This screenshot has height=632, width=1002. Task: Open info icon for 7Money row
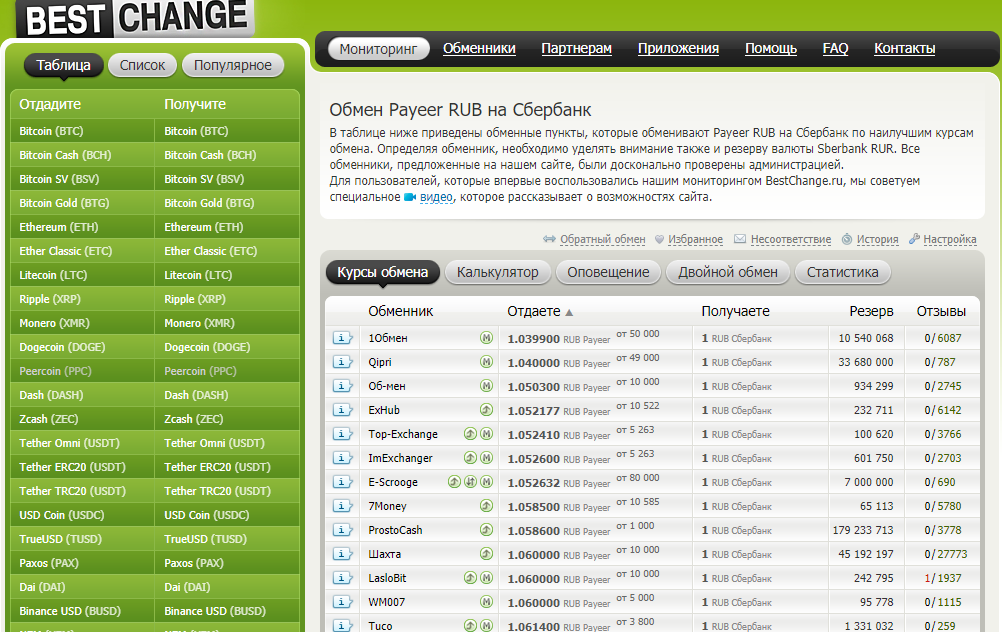tap(342, 506)
